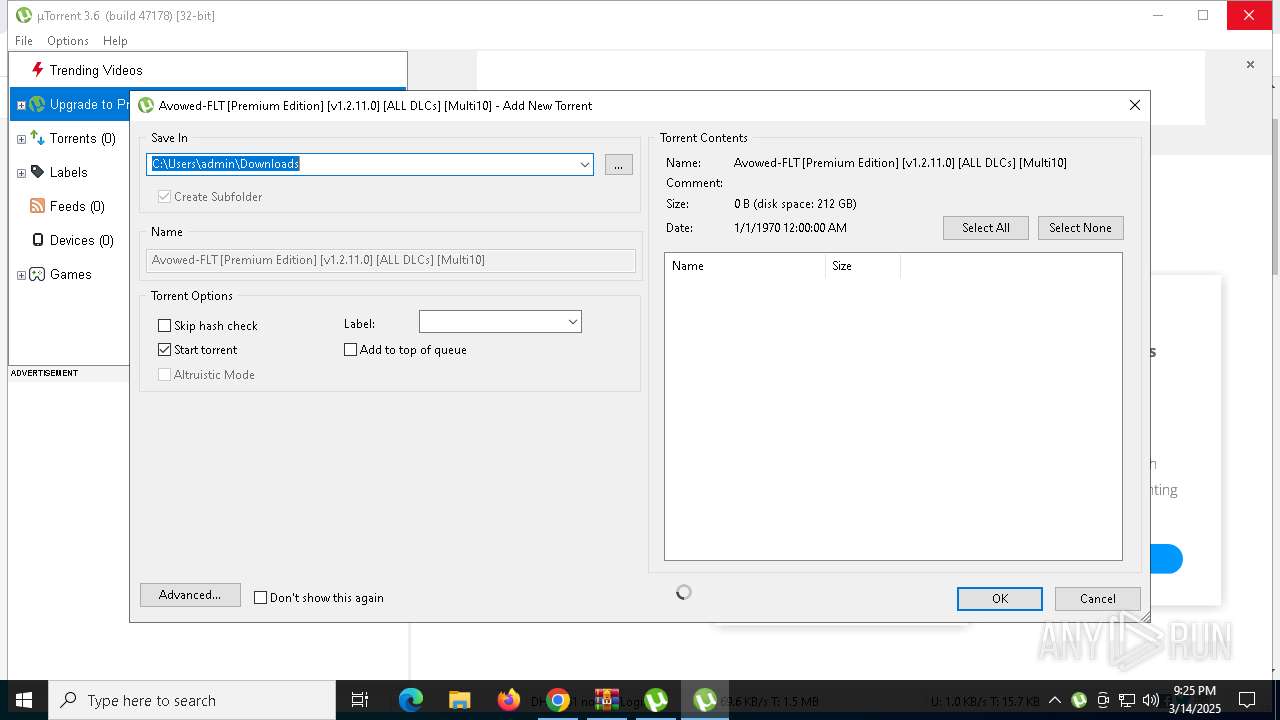This screenshot has height=720, width=1280.
Task: Enable Add to top of queue
Action: [350, 350]
